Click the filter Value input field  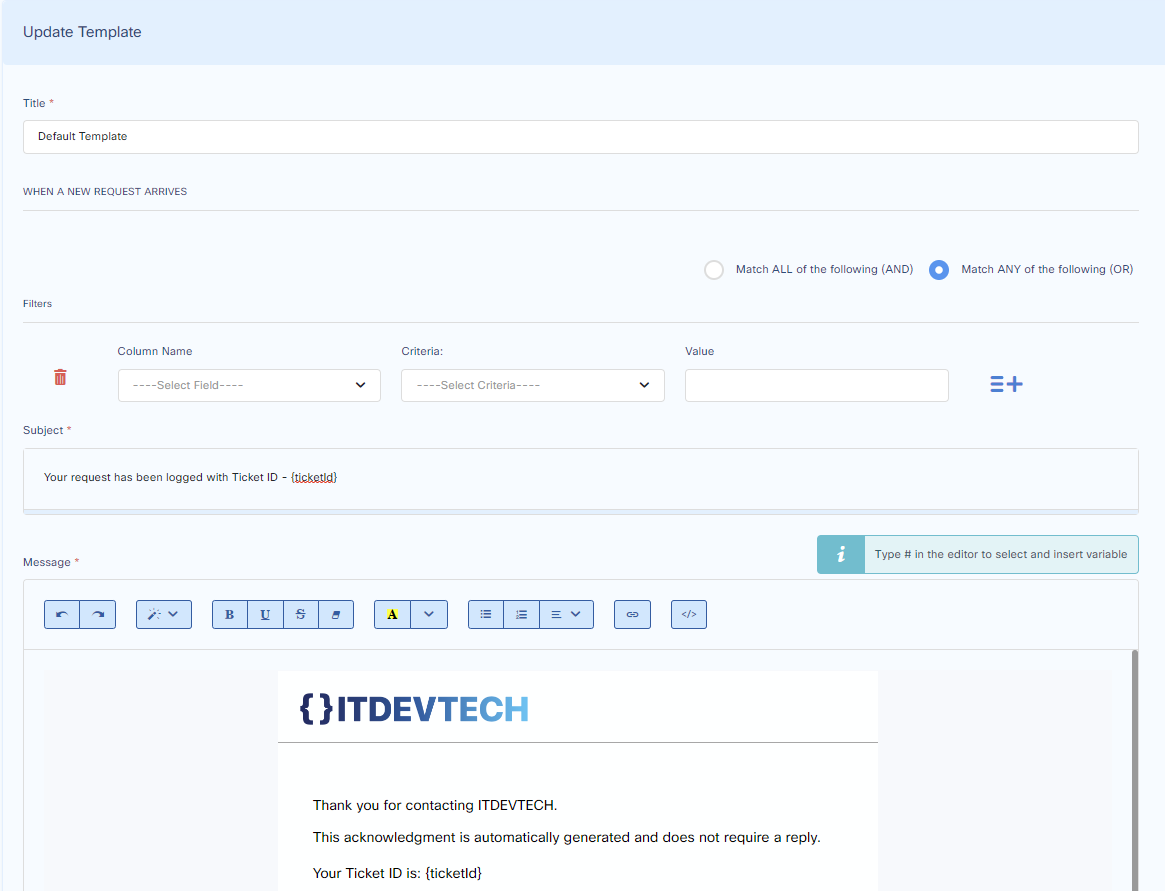tap(816, 385)
